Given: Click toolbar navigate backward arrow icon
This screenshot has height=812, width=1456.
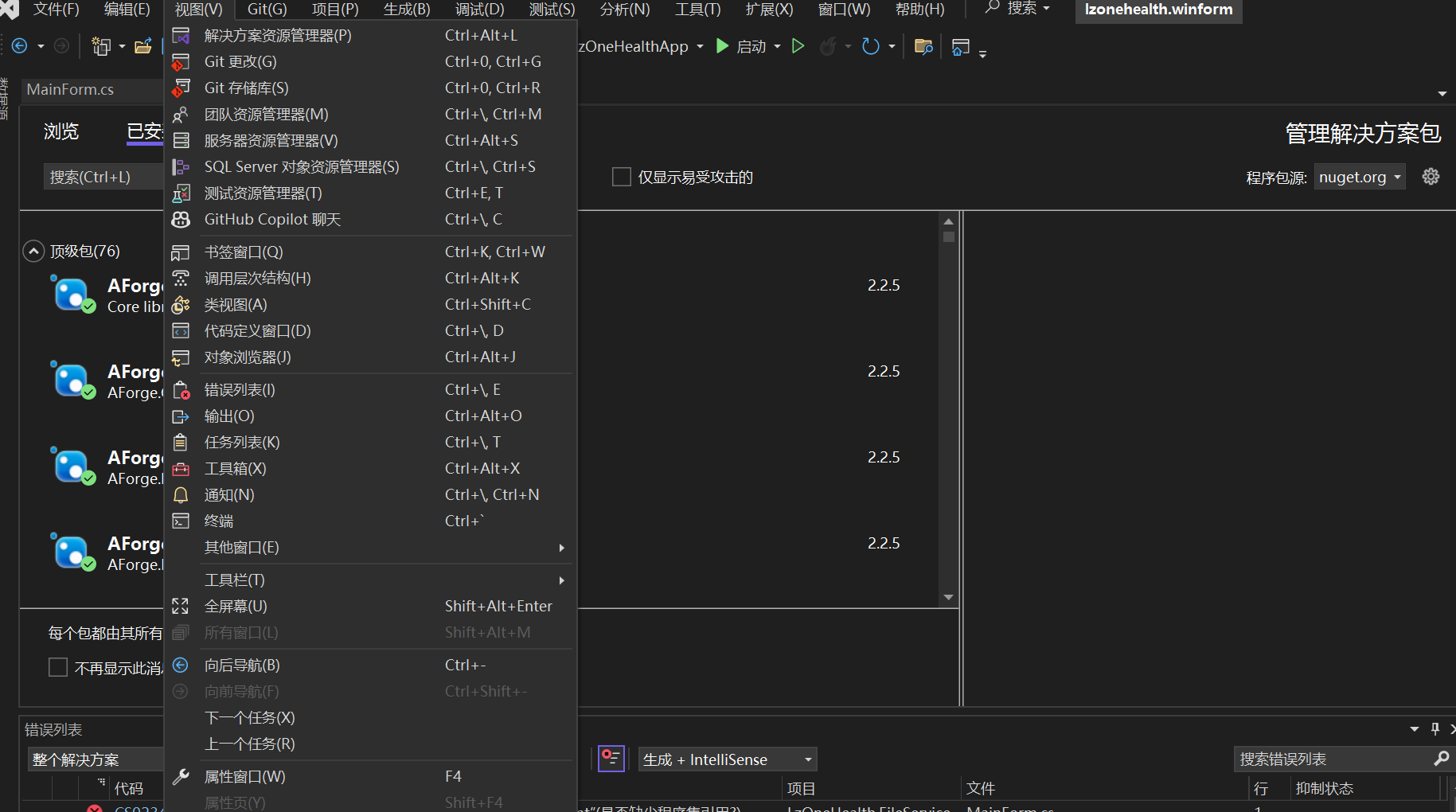Looking at the screenshot, I should (x=20, y=46).
